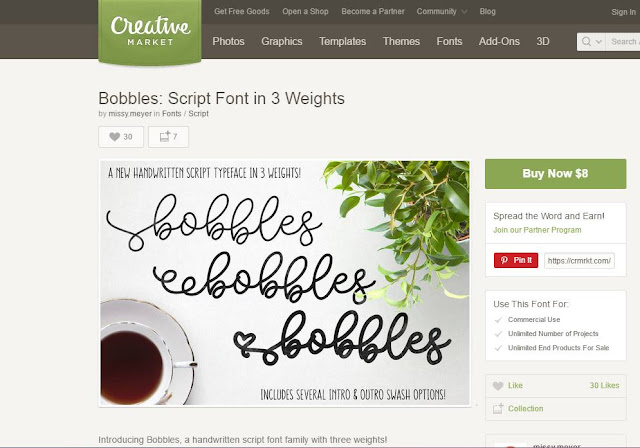
Task: Add to collection using the icon showing 7
Action: click(168, 137)
